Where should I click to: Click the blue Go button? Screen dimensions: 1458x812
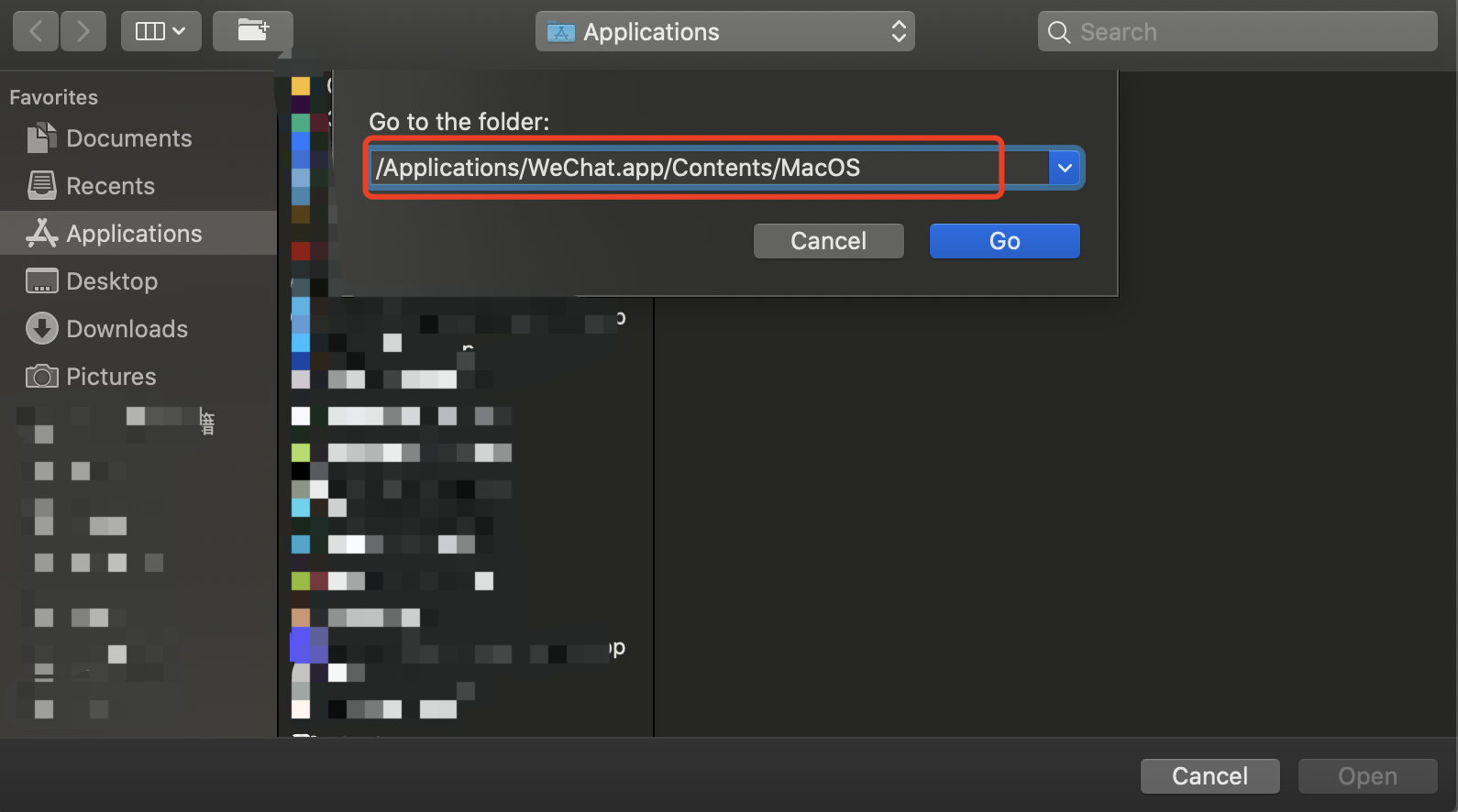(x=1004, y=241)
